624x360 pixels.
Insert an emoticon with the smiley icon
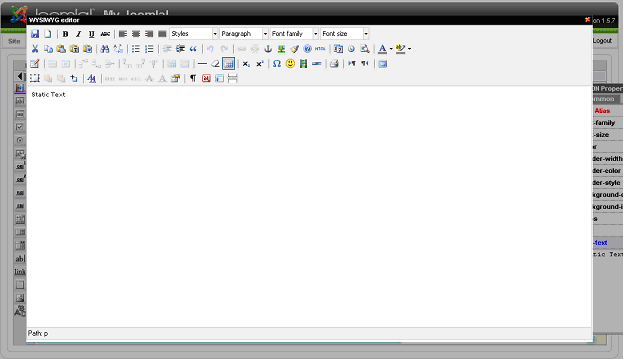290,64
